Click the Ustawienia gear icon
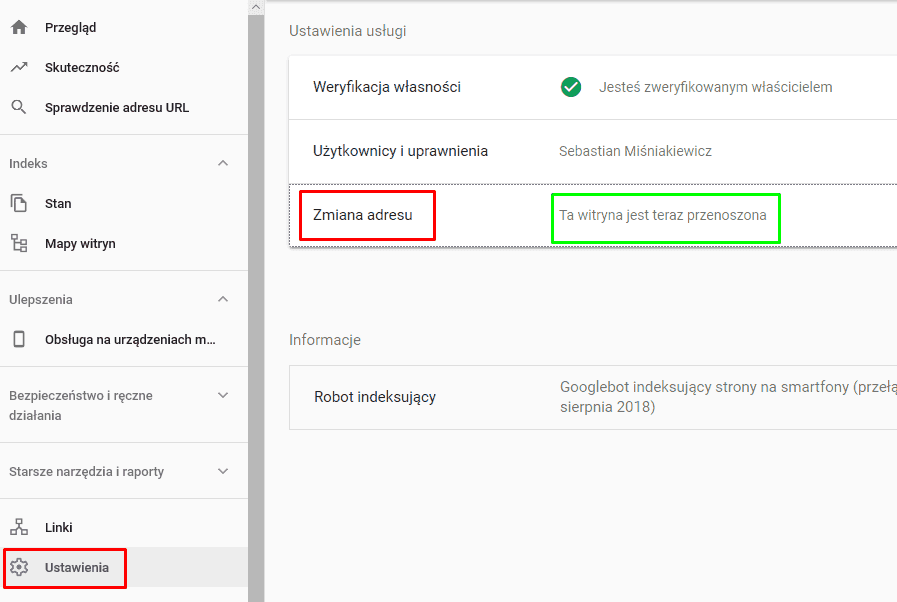897x602 pixels. pyautogui.click(x=19, y=568)
